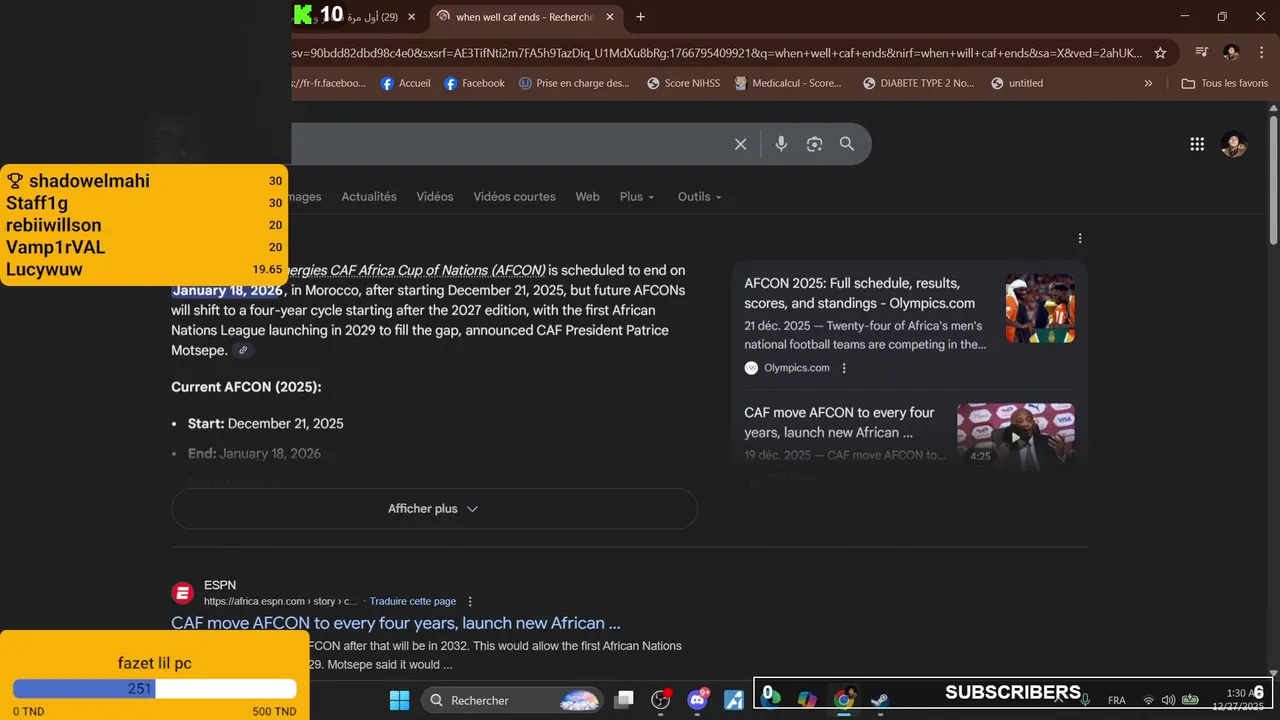Open taskbar clock showing 12/27/2025

coord(1238,700)
